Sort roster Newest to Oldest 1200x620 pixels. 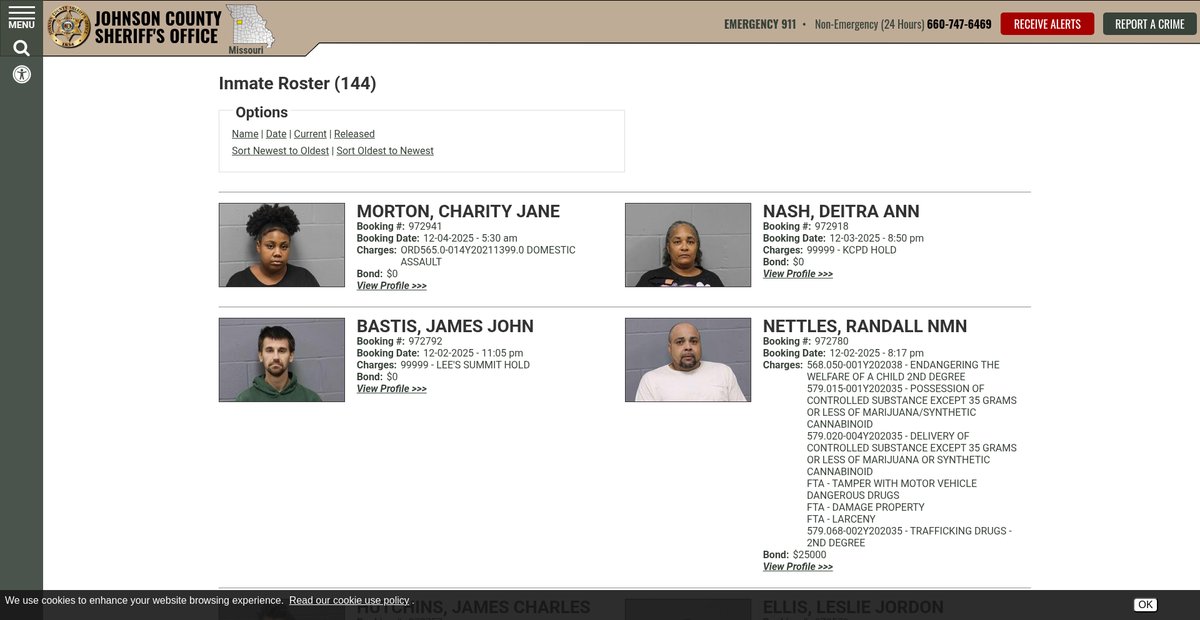[x=280, y=151]
